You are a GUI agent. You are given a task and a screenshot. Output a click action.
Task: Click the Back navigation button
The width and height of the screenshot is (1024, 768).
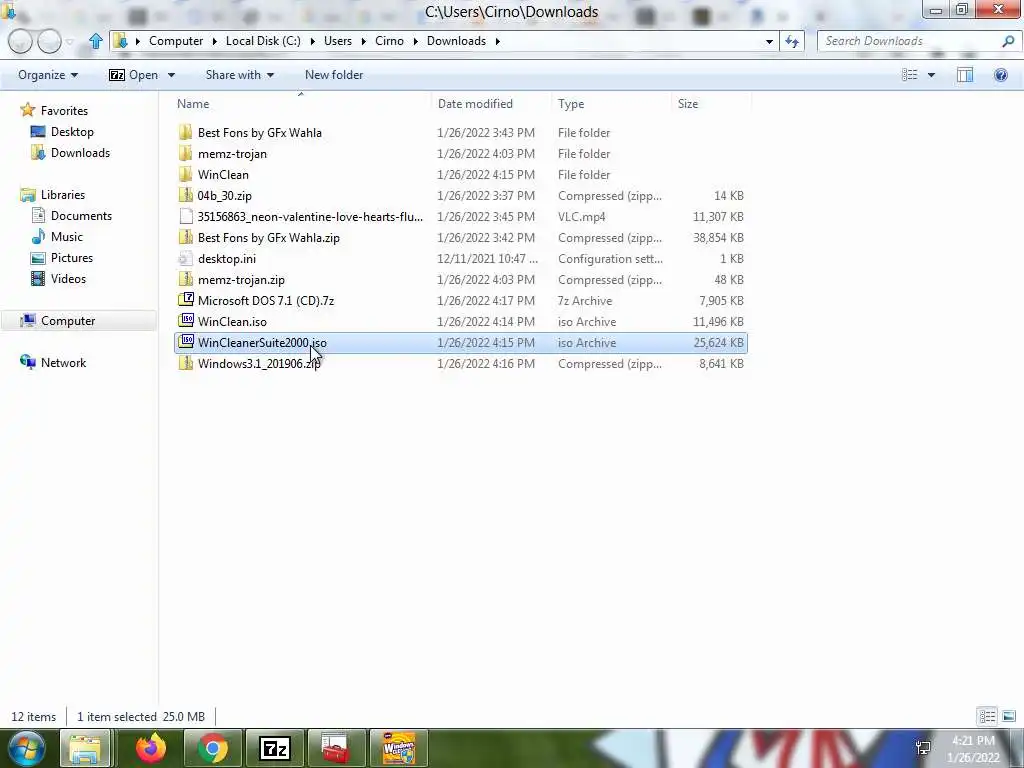[20, 41]
